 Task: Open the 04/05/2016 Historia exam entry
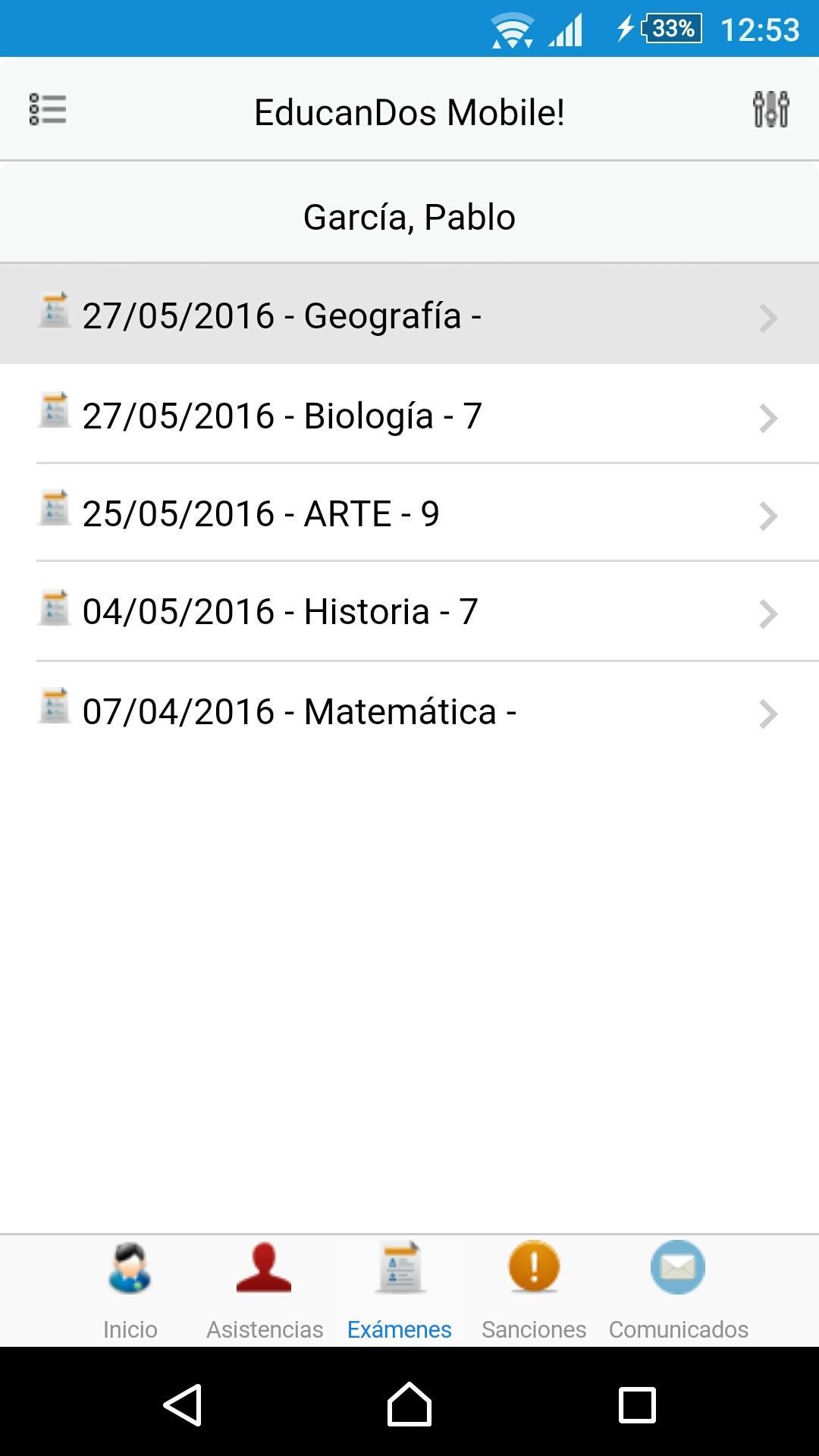[x=280, y=612]
